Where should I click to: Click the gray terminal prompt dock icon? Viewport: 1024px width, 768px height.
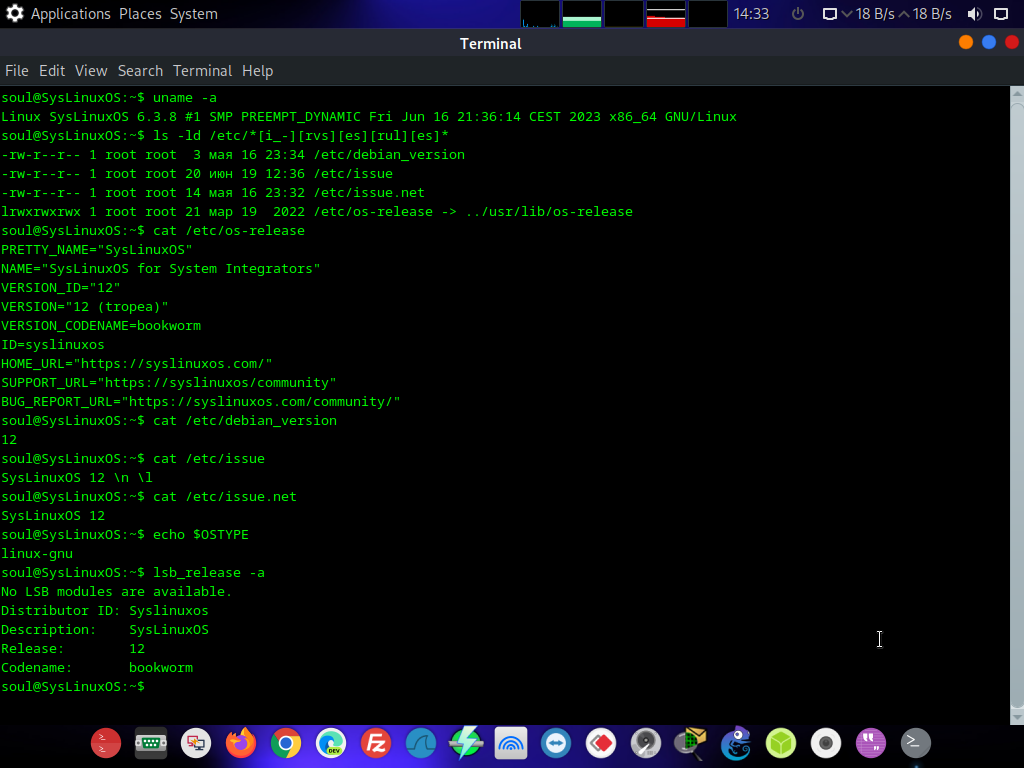(x=916, y=742)
